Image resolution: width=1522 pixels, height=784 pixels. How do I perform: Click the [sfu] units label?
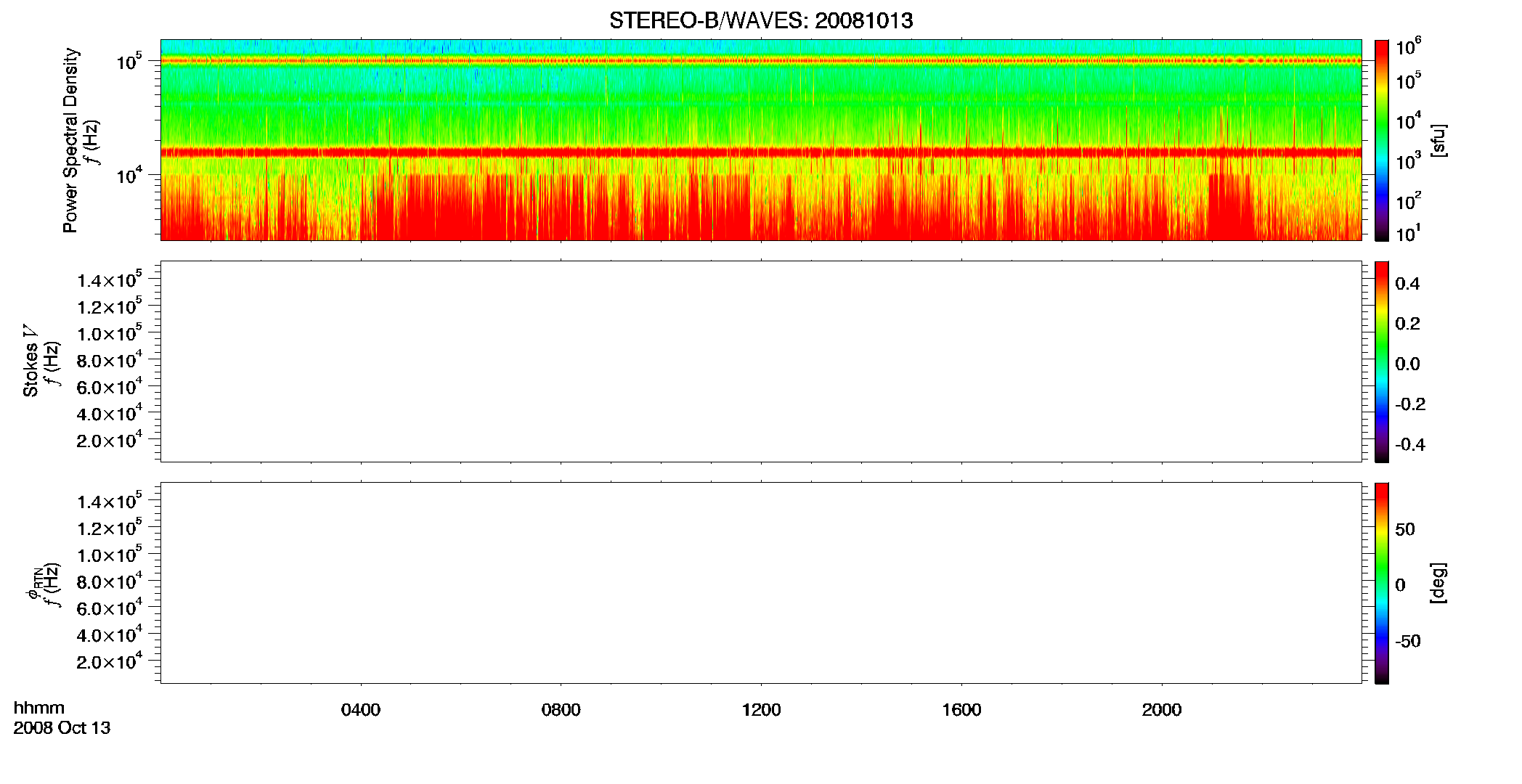1439,140
